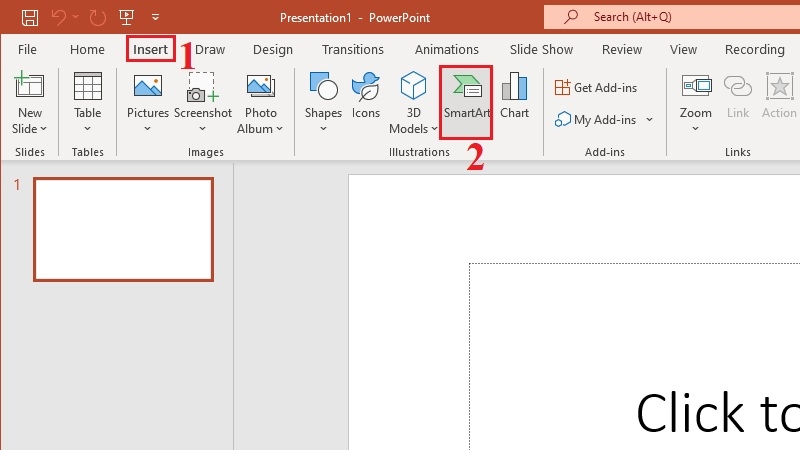Undo the last action
The image size is (800, 450).
pos(58,17)
